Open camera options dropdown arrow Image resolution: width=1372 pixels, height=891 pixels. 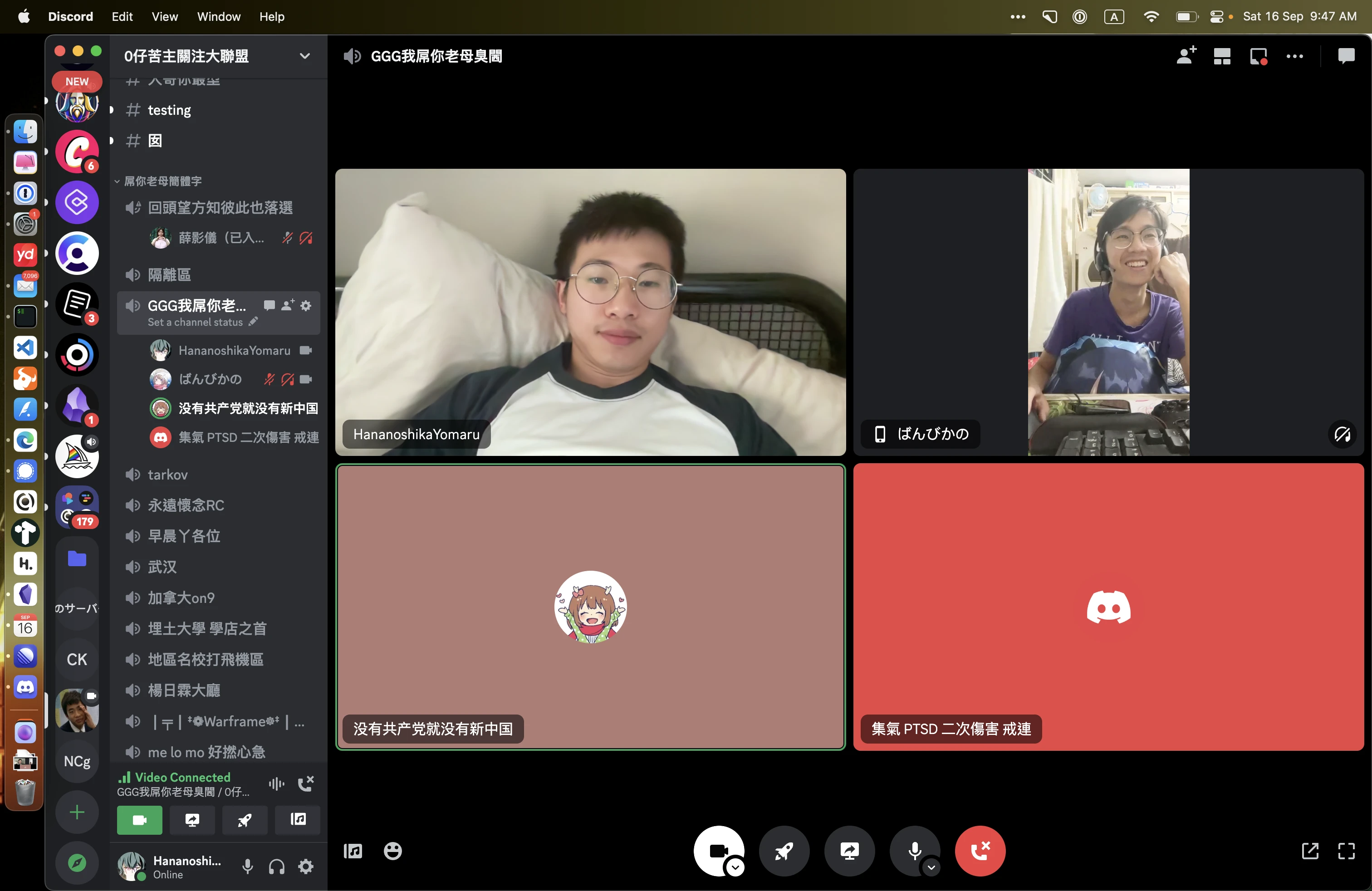(x=735, y=867)
